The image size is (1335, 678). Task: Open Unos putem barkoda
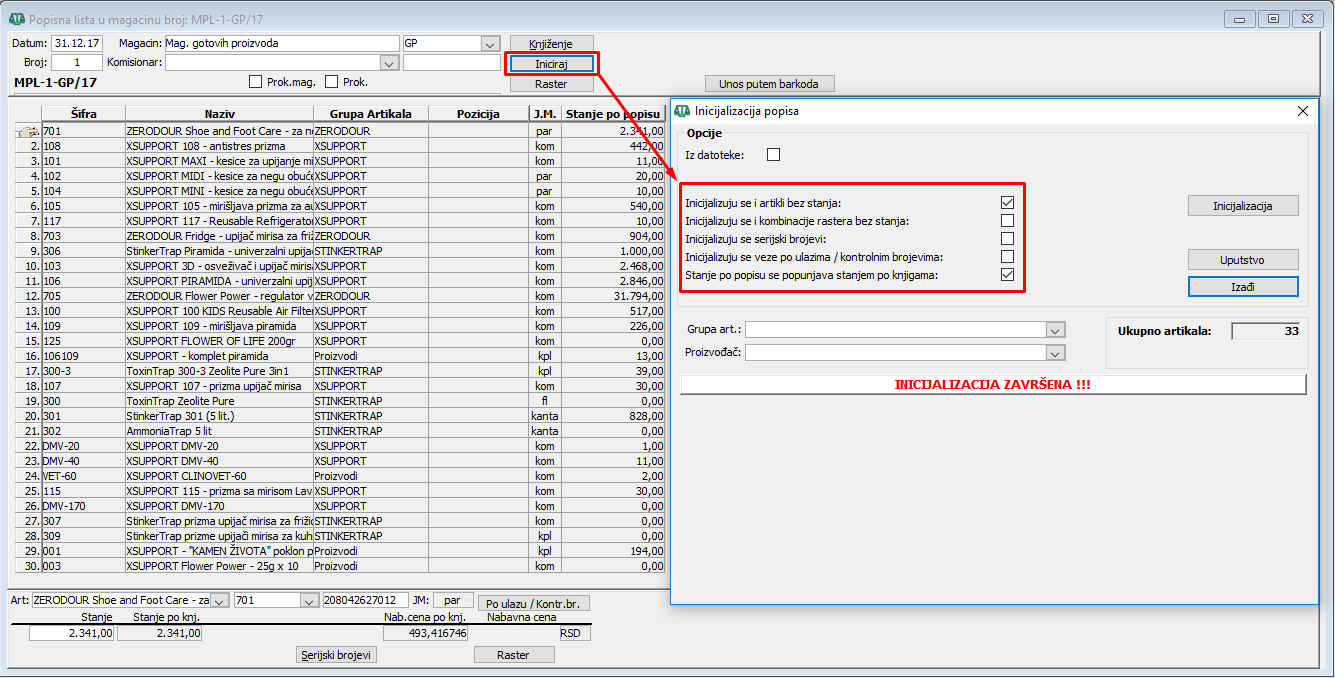pyautogui.click(x=769, y=84)
